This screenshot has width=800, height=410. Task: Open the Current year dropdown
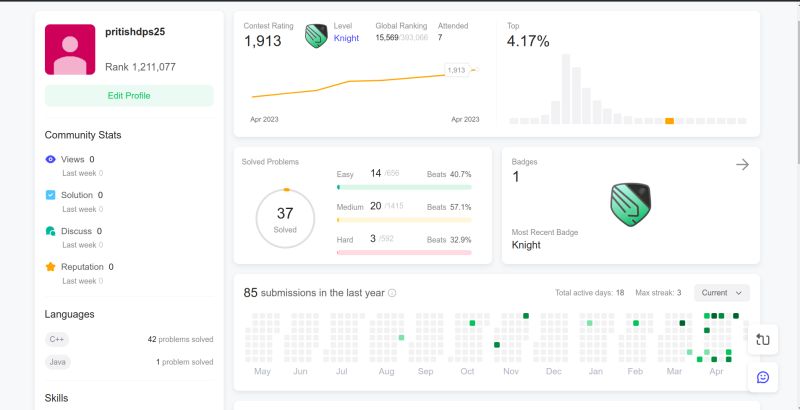[x=722, y=293]
